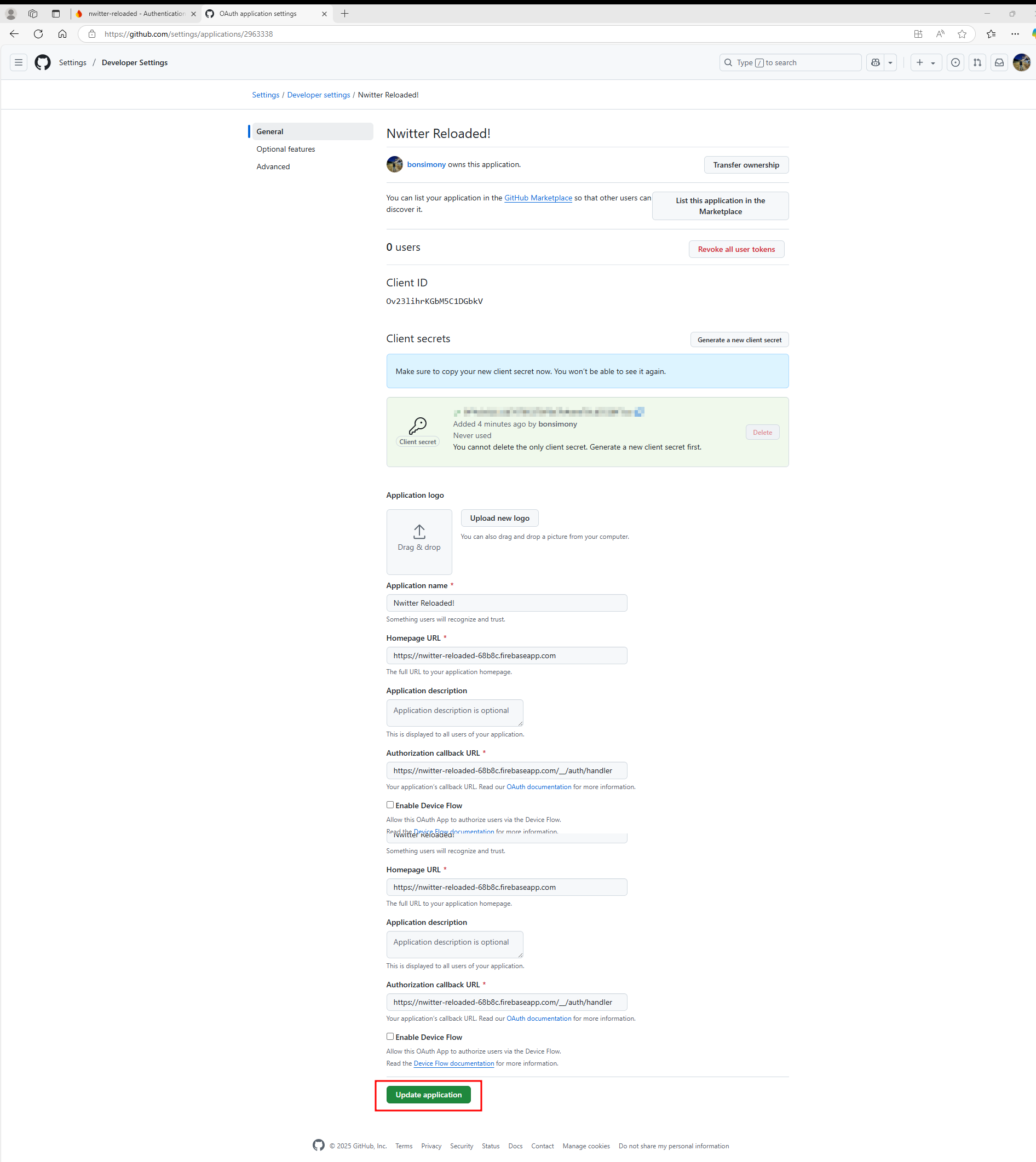The image size is (1036, 1162).
Task: Open the Copilot chat icon in GitHub header
Action: click(x=876, y=62)
